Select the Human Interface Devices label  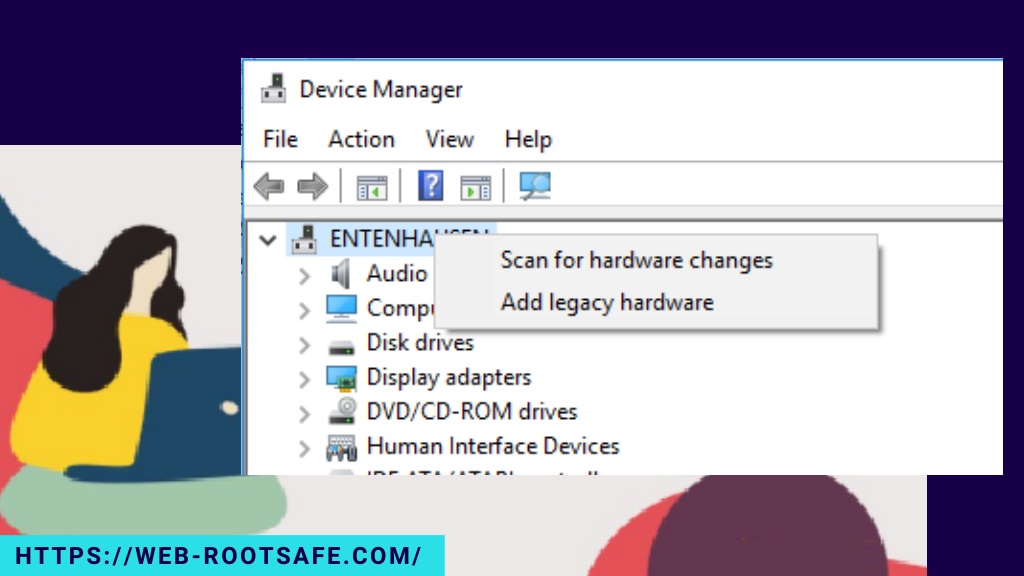click(493, 447)
